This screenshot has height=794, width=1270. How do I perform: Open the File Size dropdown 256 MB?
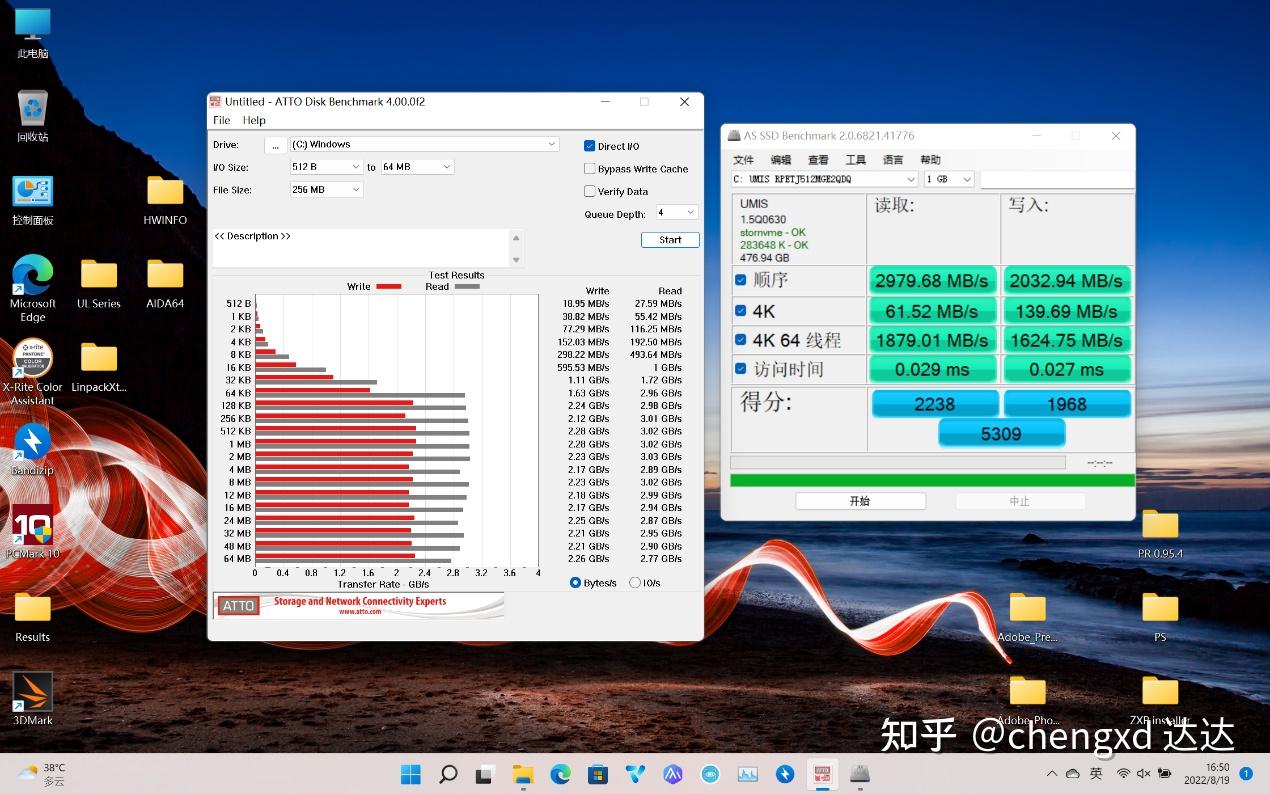click(x=326, y=190)
